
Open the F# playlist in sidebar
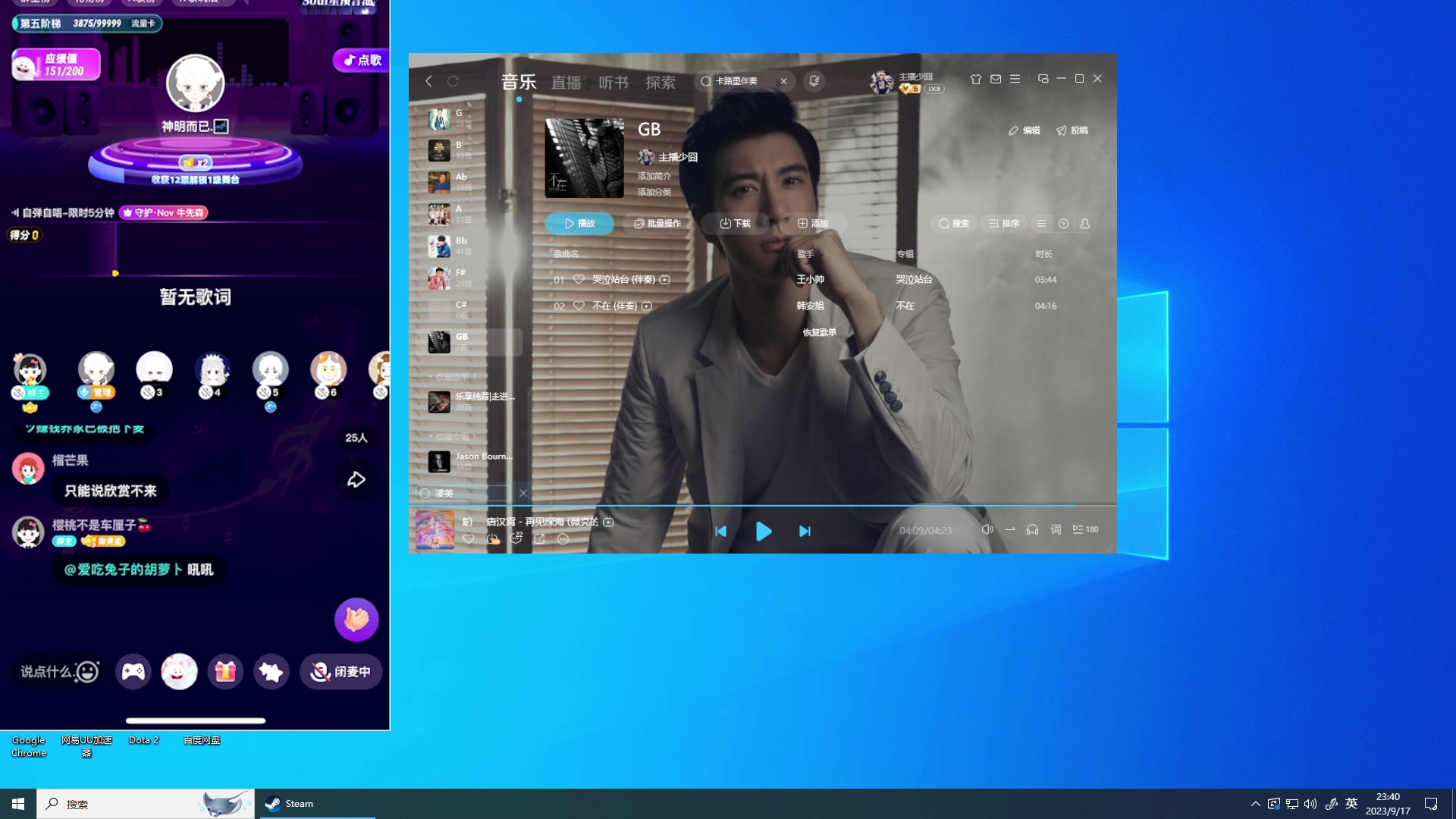click(x=470, y=278)
